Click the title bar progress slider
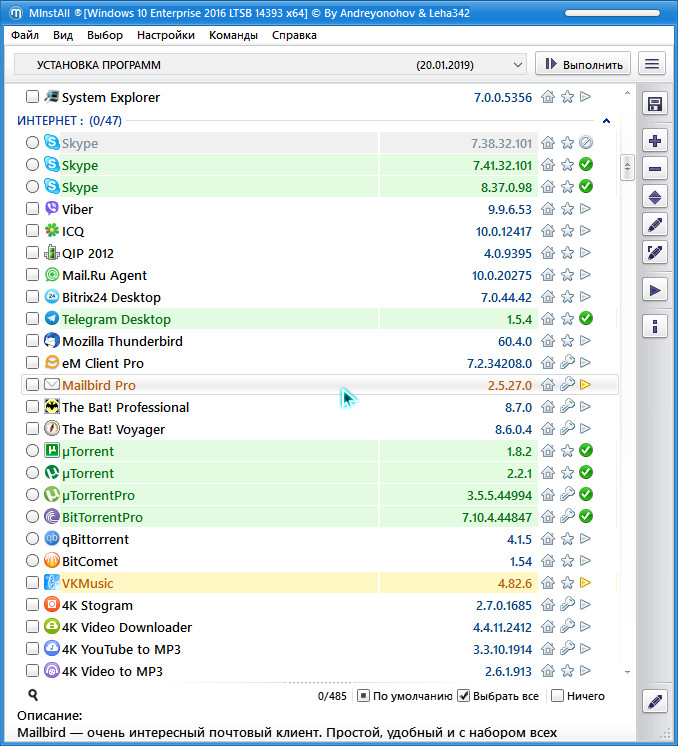Screen dimensions: 678x746 click(x=612, y=13)
